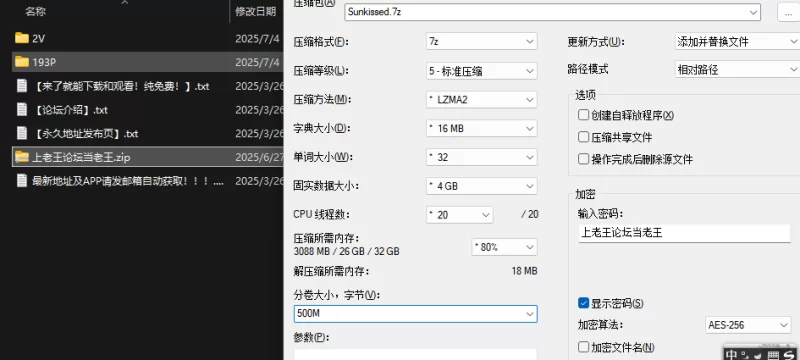The height and width of the screenshot is (360, 800).
Task: Click the archive name field Sunkissed.7z
Action: (x=553, y=12)
